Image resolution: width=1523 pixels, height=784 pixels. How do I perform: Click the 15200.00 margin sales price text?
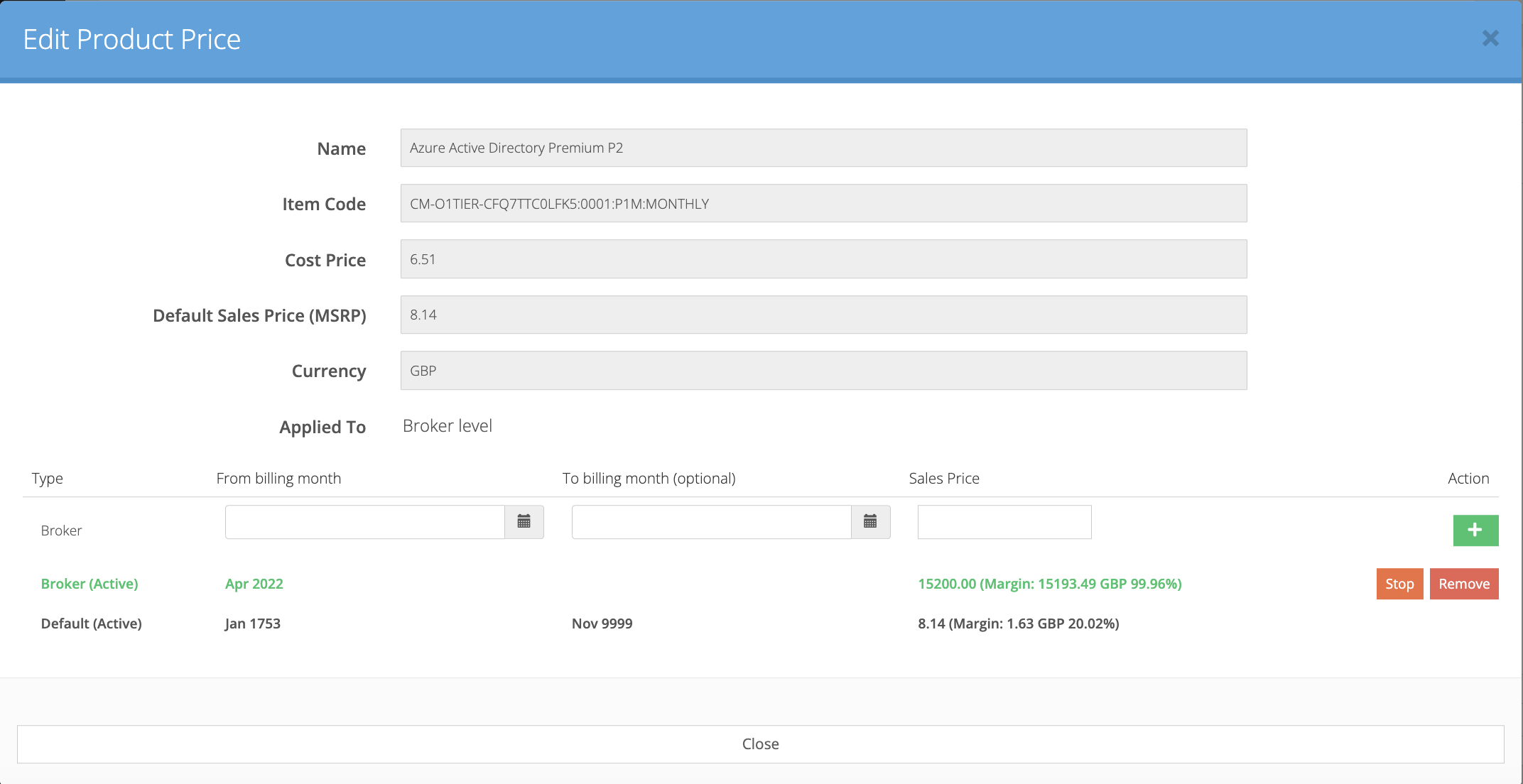[1050, 584]
